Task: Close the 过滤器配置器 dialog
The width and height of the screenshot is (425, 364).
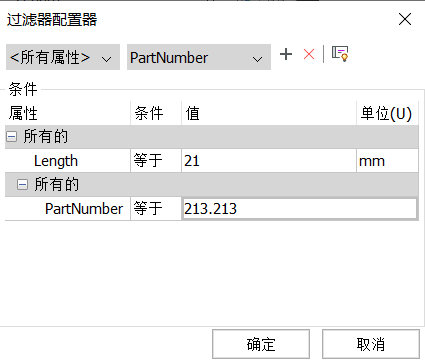Action: point(405,19)
